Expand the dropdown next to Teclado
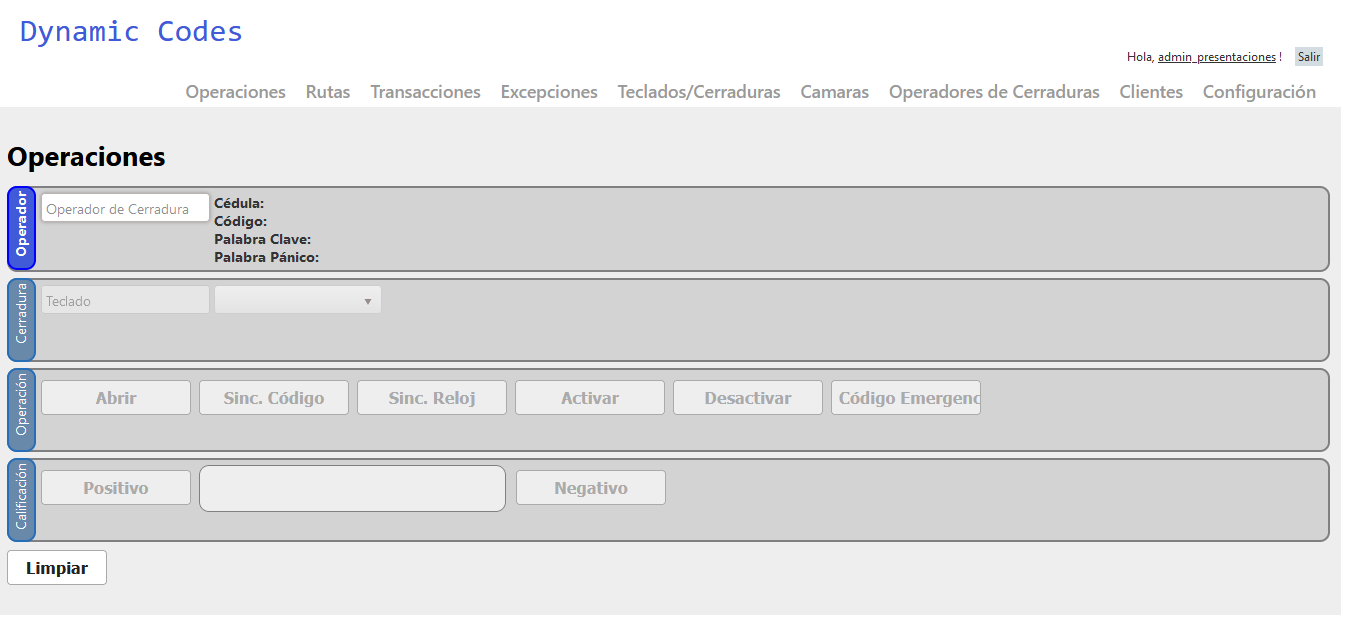 click(298, 300)
